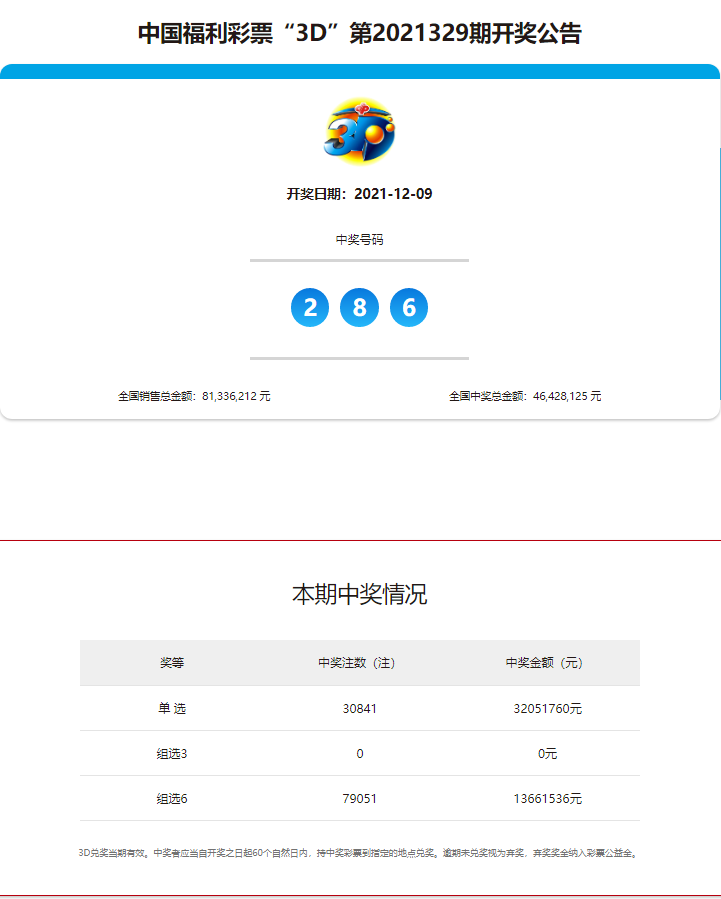Click the 中奖金额（元） column header
This screenshot has width=721, height=899.
[x=547, y=663]
